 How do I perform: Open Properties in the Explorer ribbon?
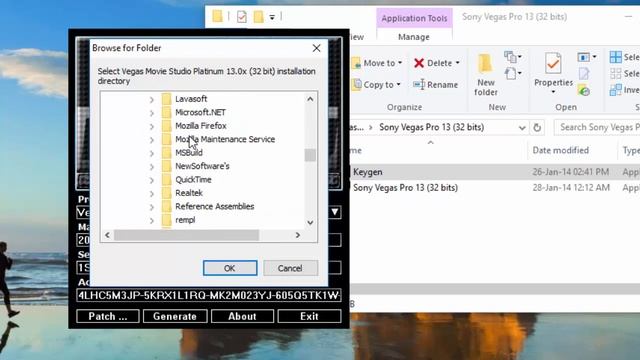point(553,73)
